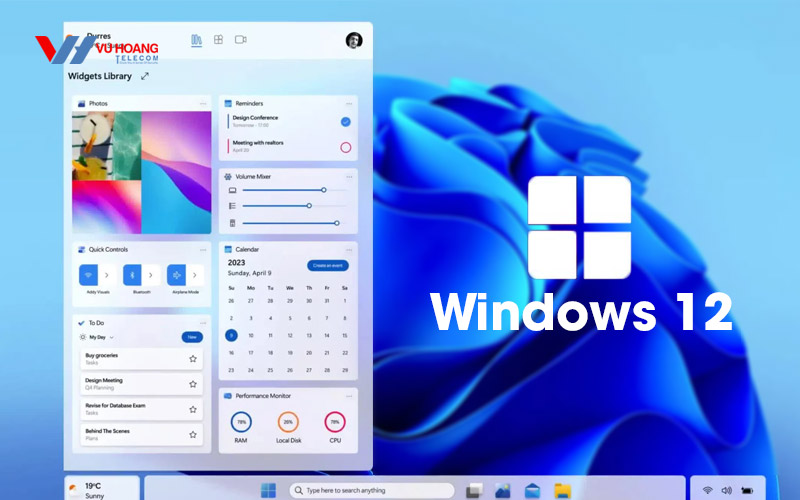Screen dimensions: 800x500
Task: Open the Windows Start button on taskbar
Action: (268, 490)
